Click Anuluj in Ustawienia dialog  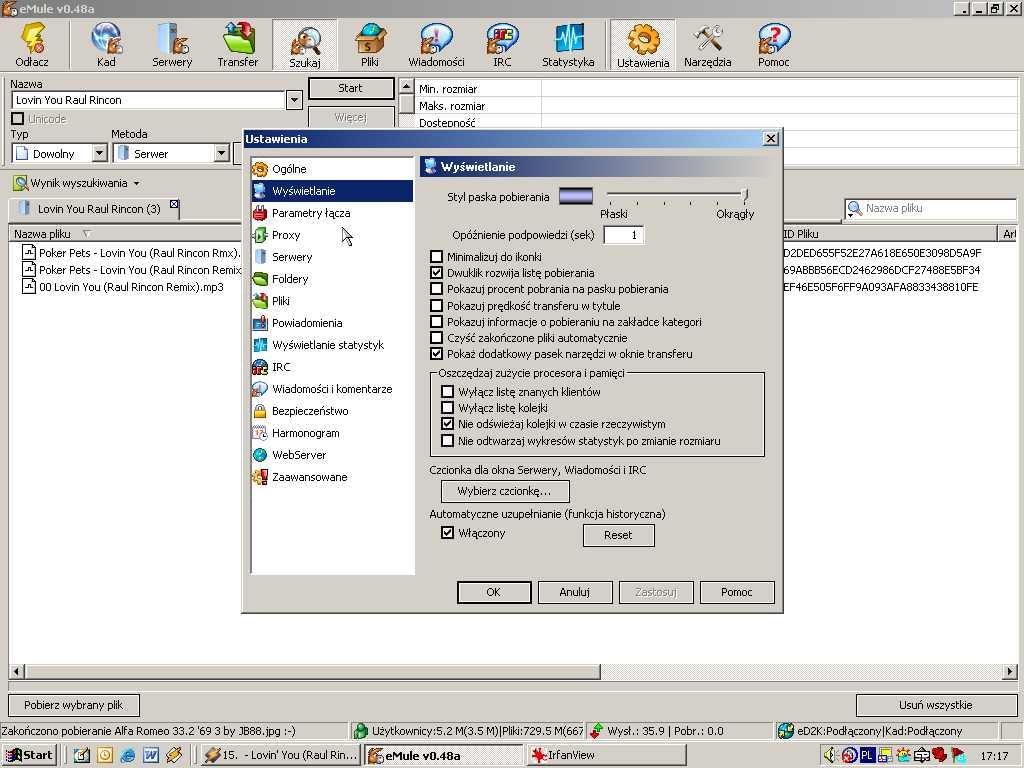(575, 592)
